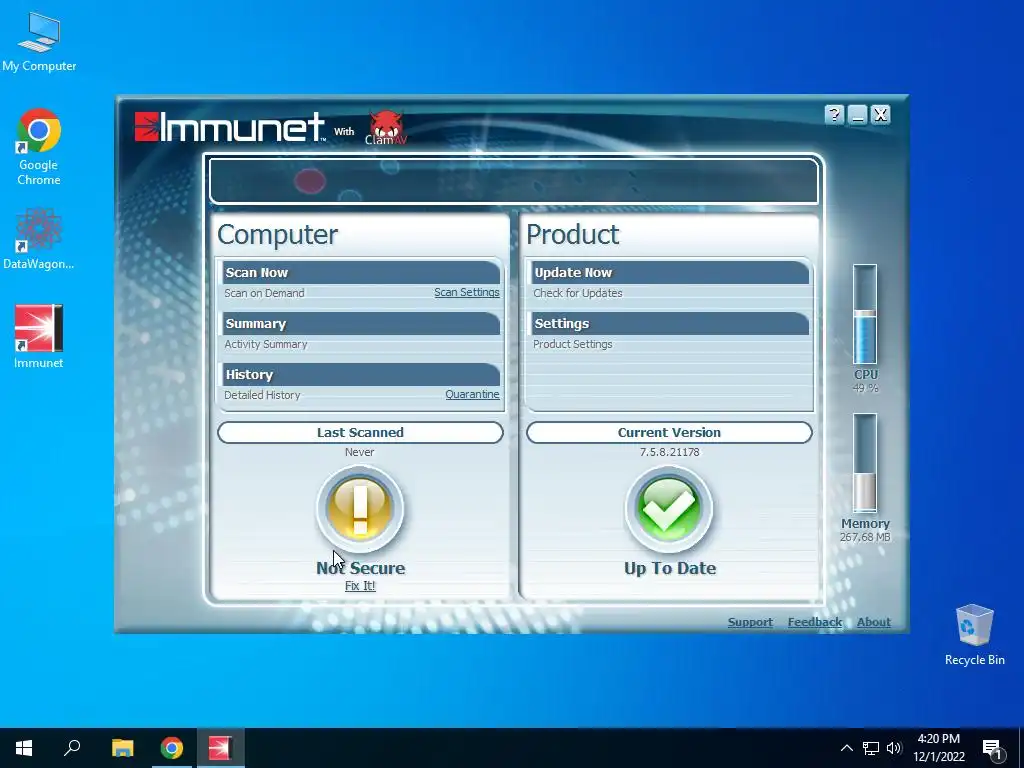Click the taskbar clock showing 4:20 PM
This screenshot has width=1024, height=768.
pyautogui.click(x=938, y=748)
